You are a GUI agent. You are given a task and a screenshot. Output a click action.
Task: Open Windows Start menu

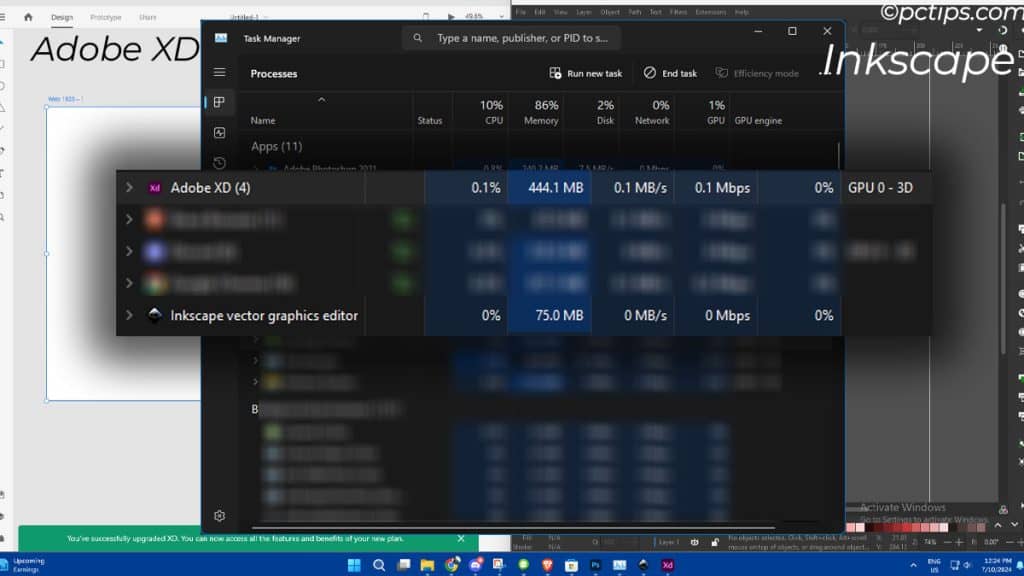click(354, 565)
